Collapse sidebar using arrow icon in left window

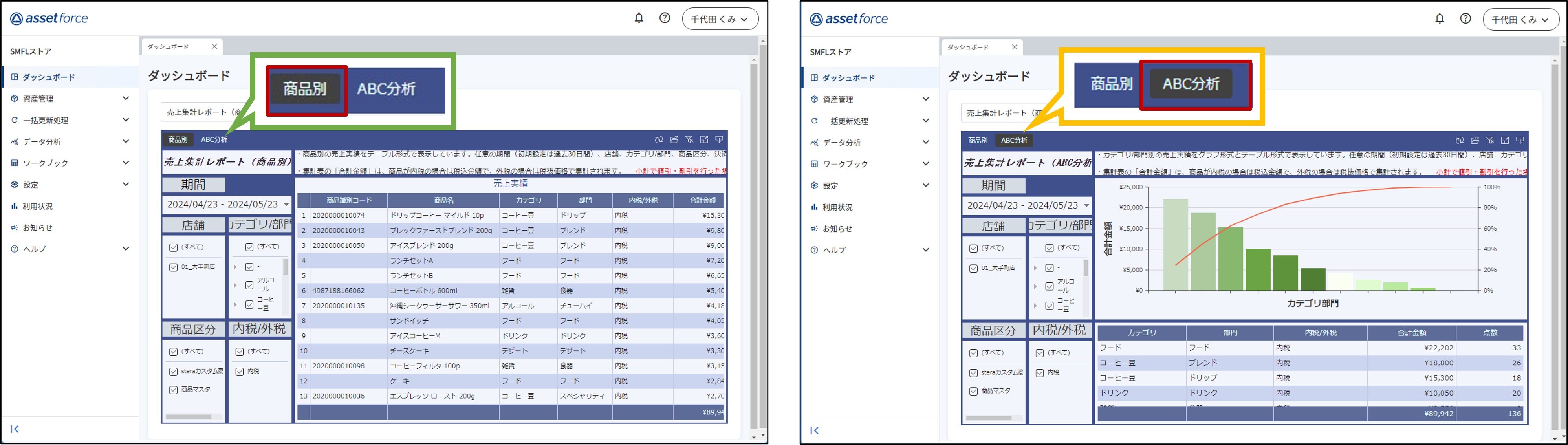(15, 429)
